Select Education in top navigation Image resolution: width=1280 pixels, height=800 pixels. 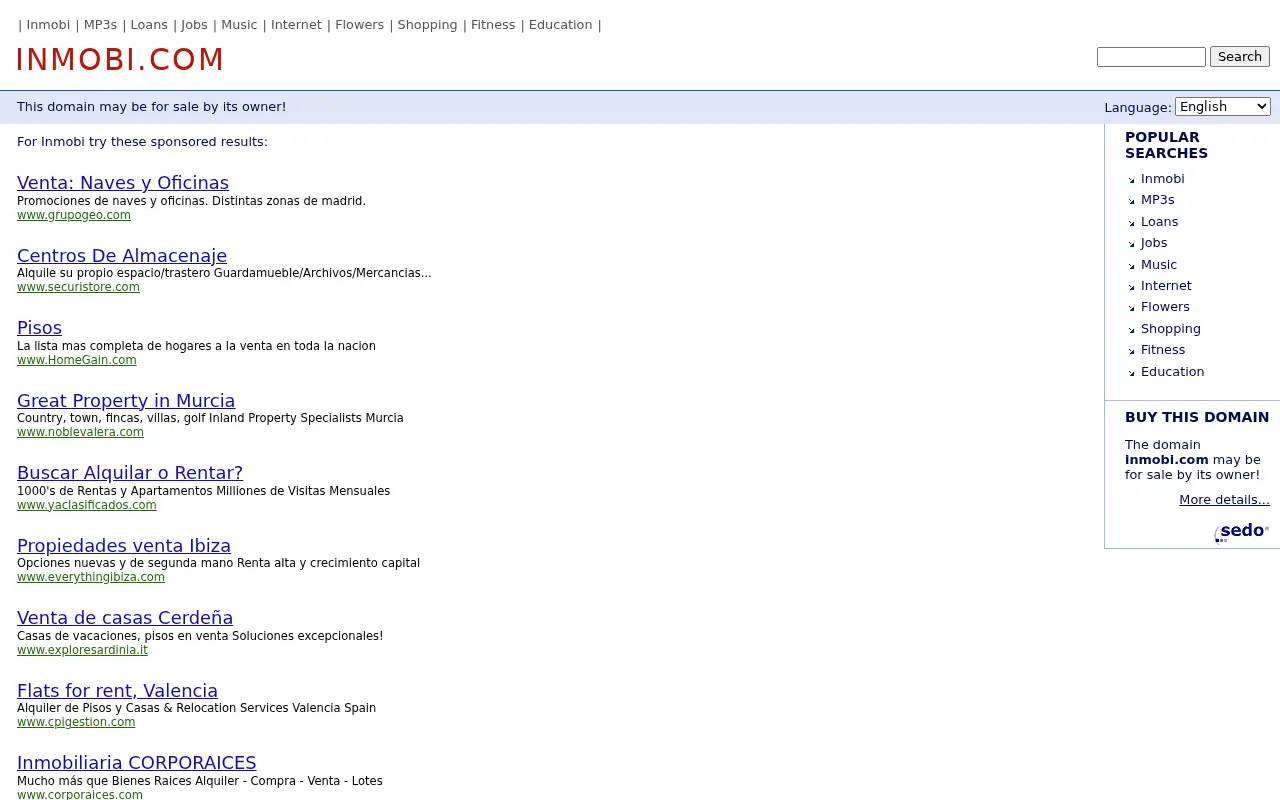click(x=560, y=25)
